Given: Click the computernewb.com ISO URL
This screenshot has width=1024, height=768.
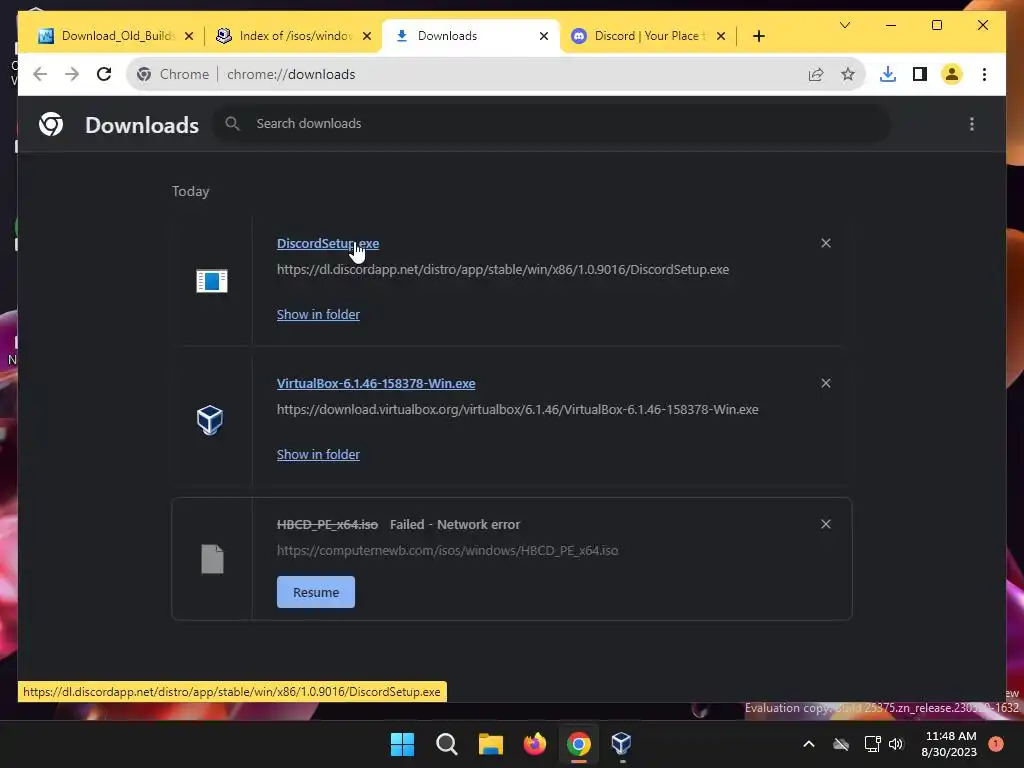Looking at the screenshot, I should click(x=447, y=551).
